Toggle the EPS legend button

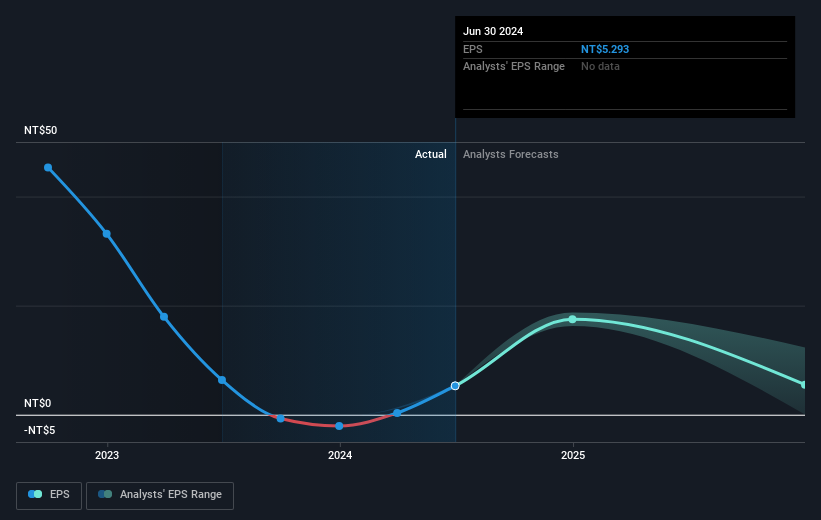point(49,495)
